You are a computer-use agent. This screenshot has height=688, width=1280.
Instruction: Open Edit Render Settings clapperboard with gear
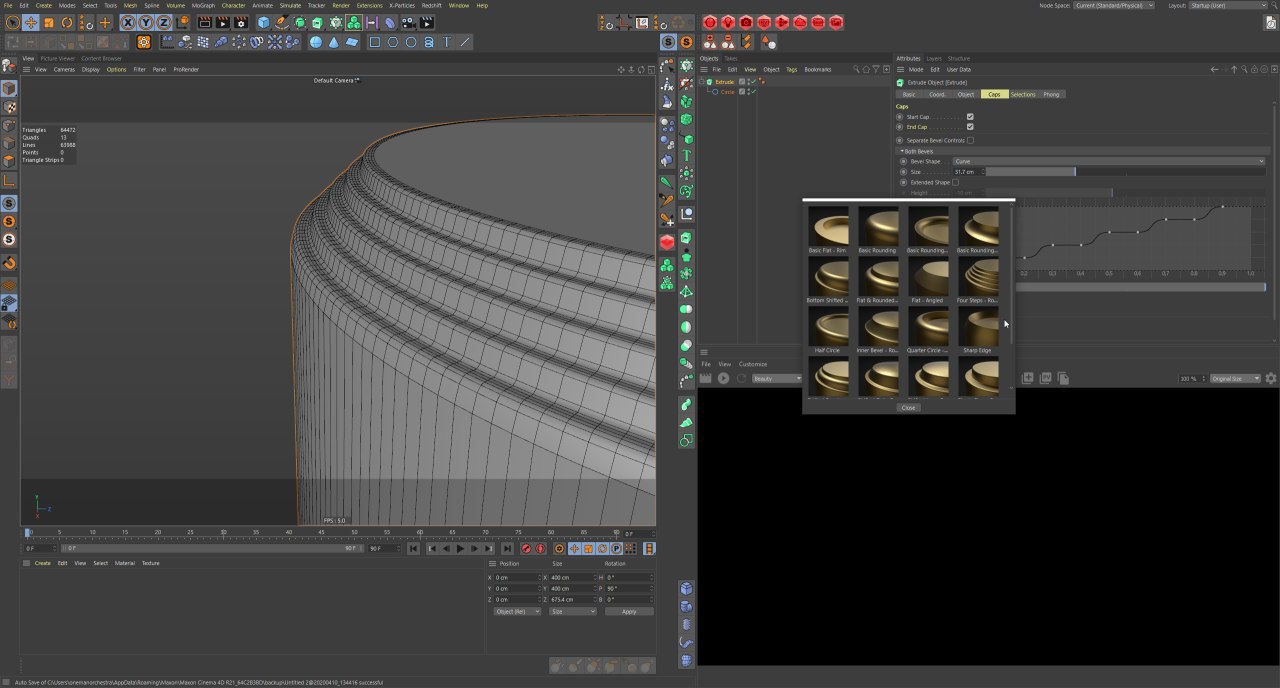pos(240,22)
